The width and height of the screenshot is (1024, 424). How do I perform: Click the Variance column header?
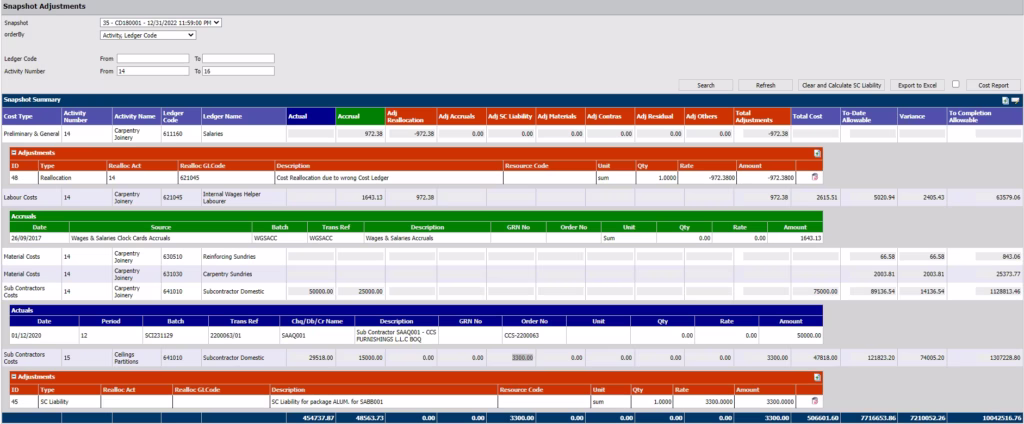coord(921,116)
